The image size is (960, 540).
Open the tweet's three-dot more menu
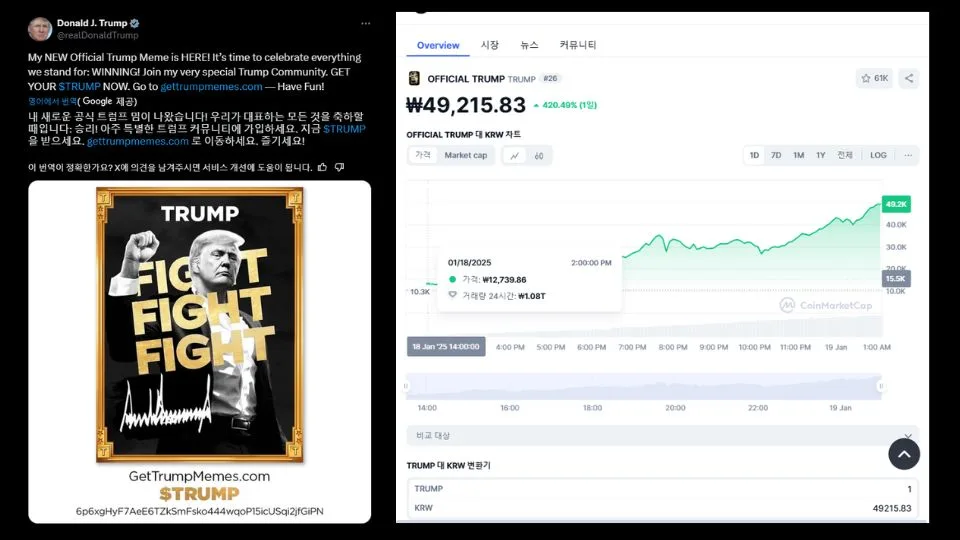pyautogui.click(x=366, y=23)
